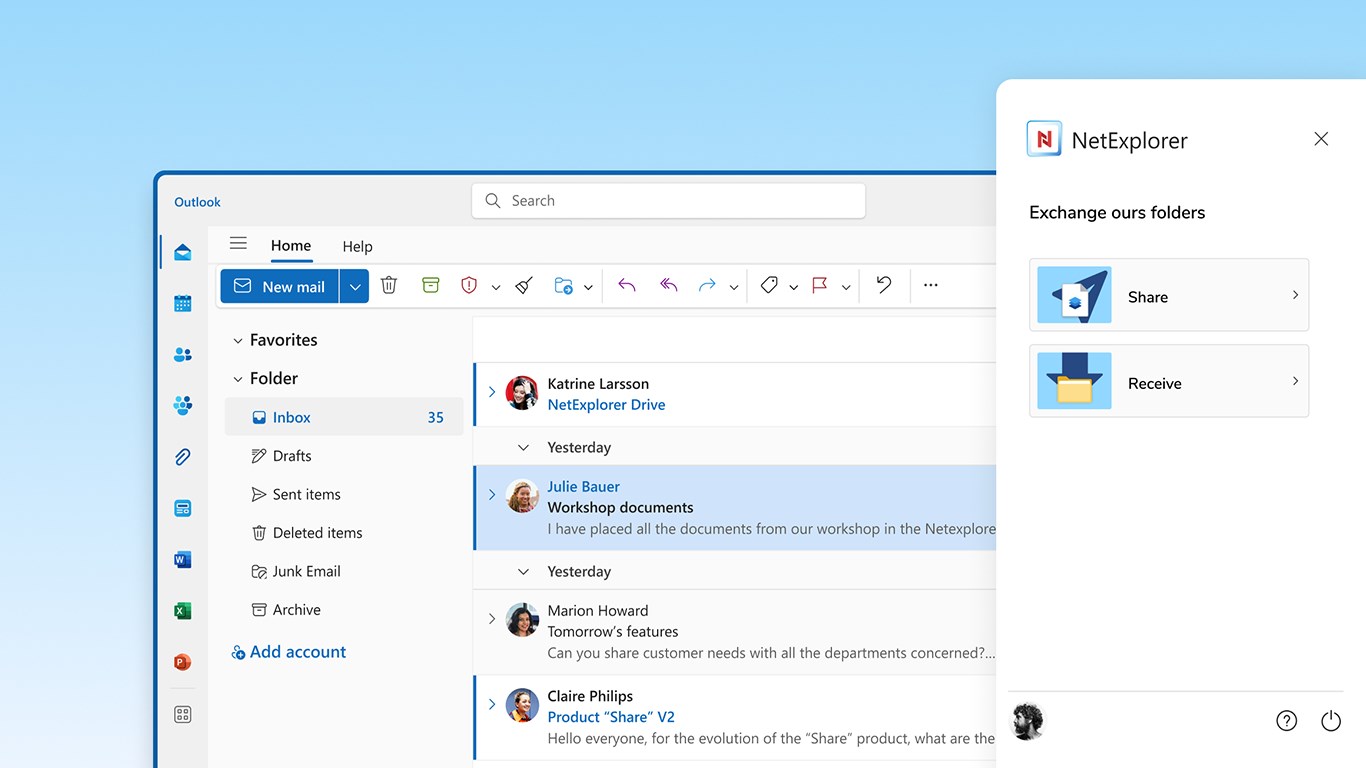
Task: Launch PowerPoint from the sidebar
Action: point(182,662)
